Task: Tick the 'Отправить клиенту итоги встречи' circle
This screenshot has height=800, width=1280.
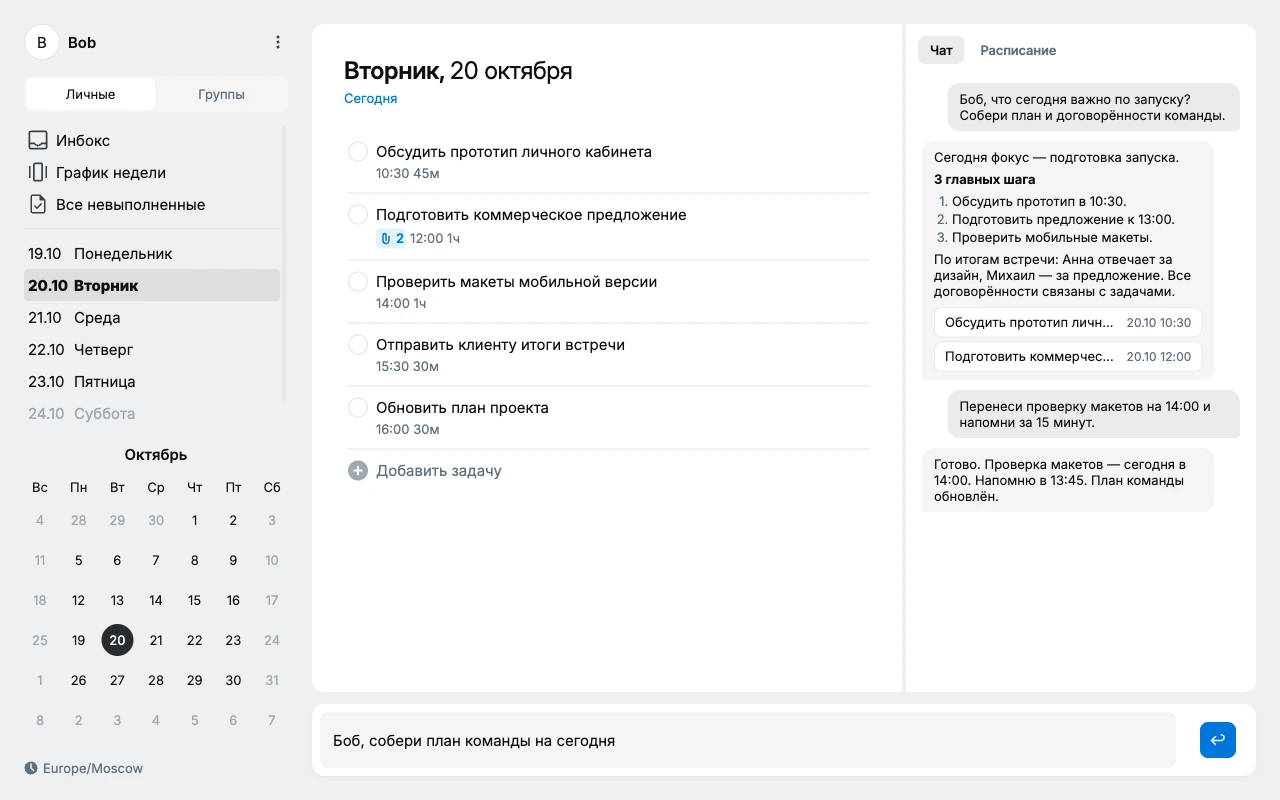Action: (358, 345)
